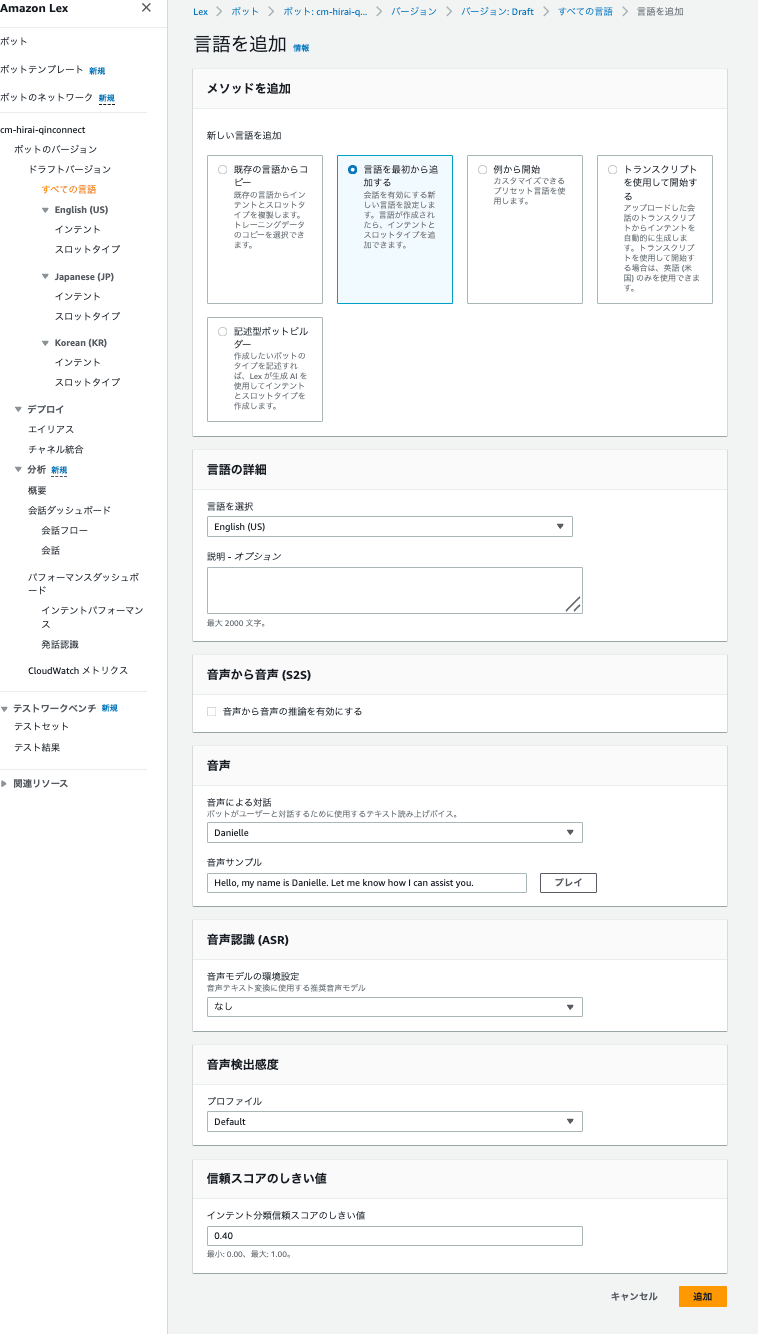Viewport: 758px width, 1334px height.
Task: Select transcript-based start radio option
Action: [612, 170]
